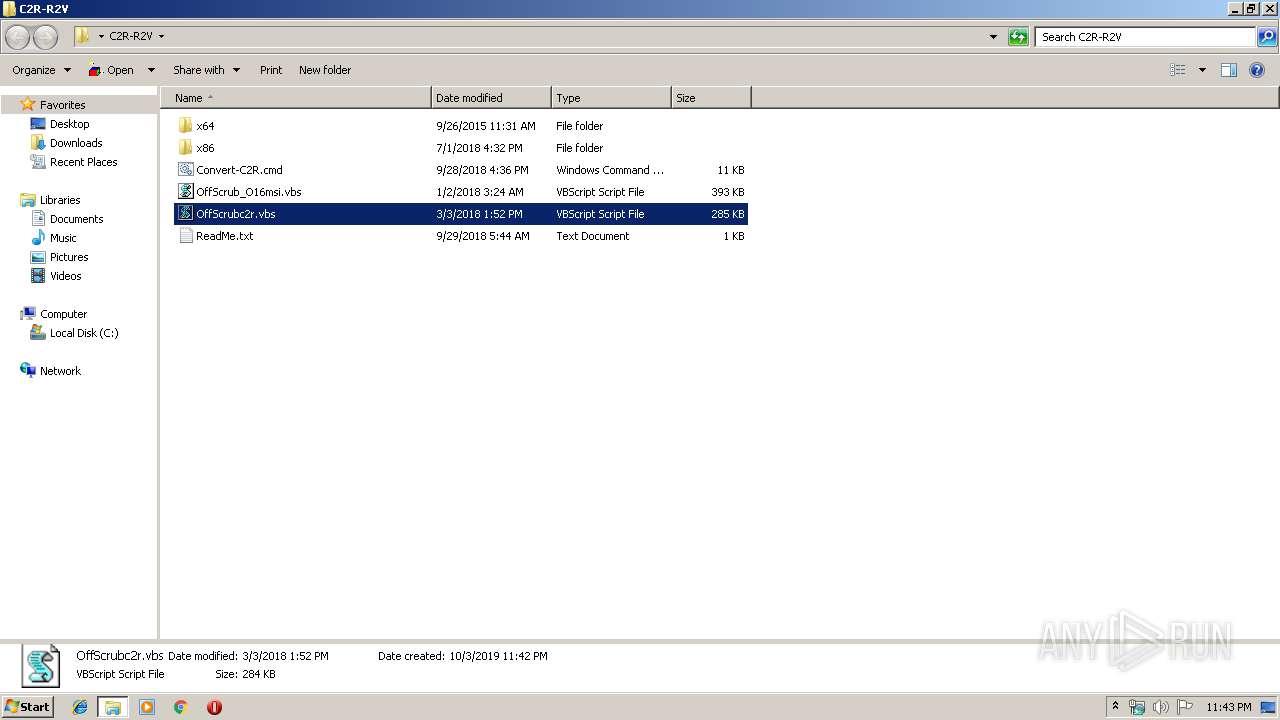Click the search magnifier icon
This screenshot has height=720, width=1280.
pos(1266,37)
